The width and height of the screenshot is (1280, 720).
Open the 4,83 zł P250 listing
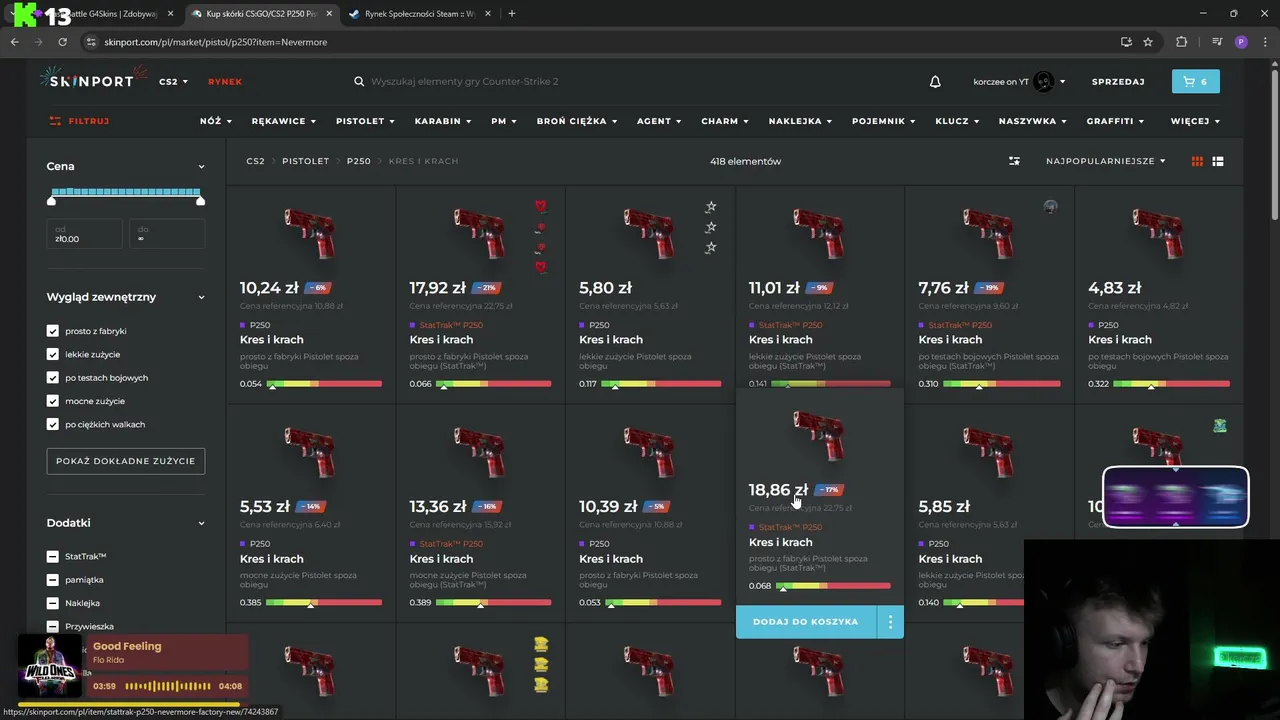[1159, 294]
